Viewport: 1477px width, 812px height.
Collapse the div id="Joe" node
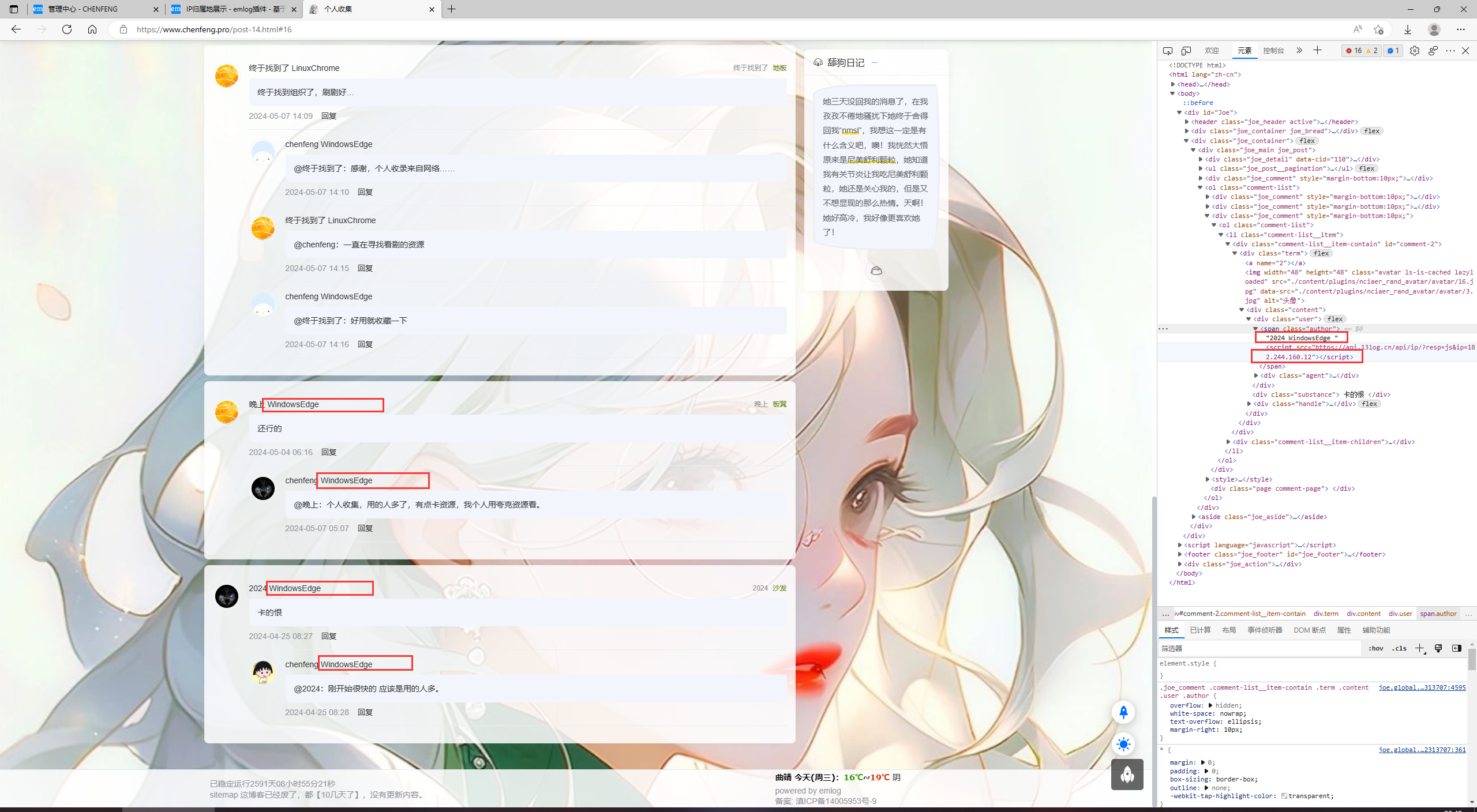(1180, 112)
